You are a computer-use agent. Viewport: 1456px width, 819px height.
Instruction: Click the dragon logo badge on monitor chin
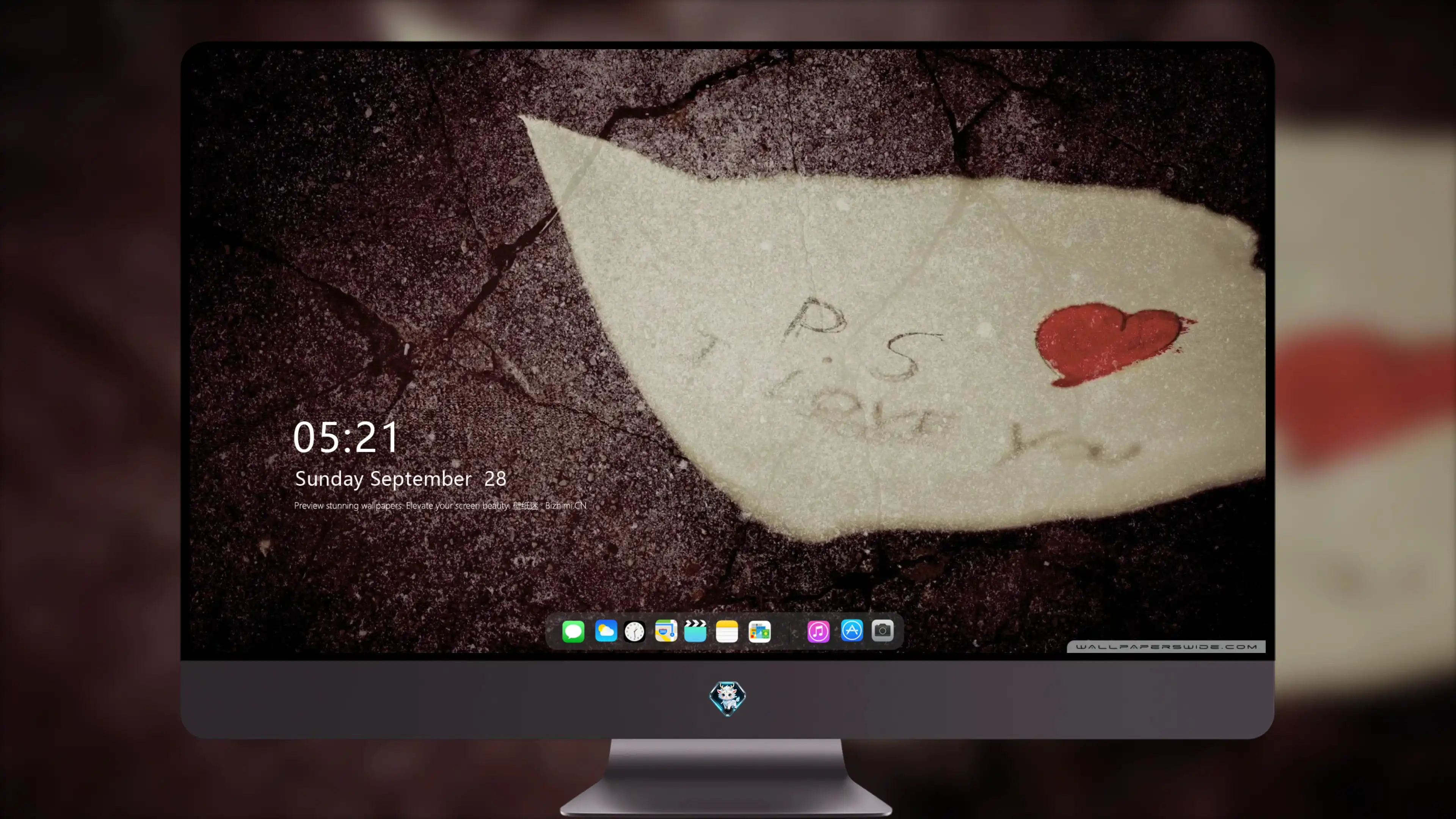728,698
